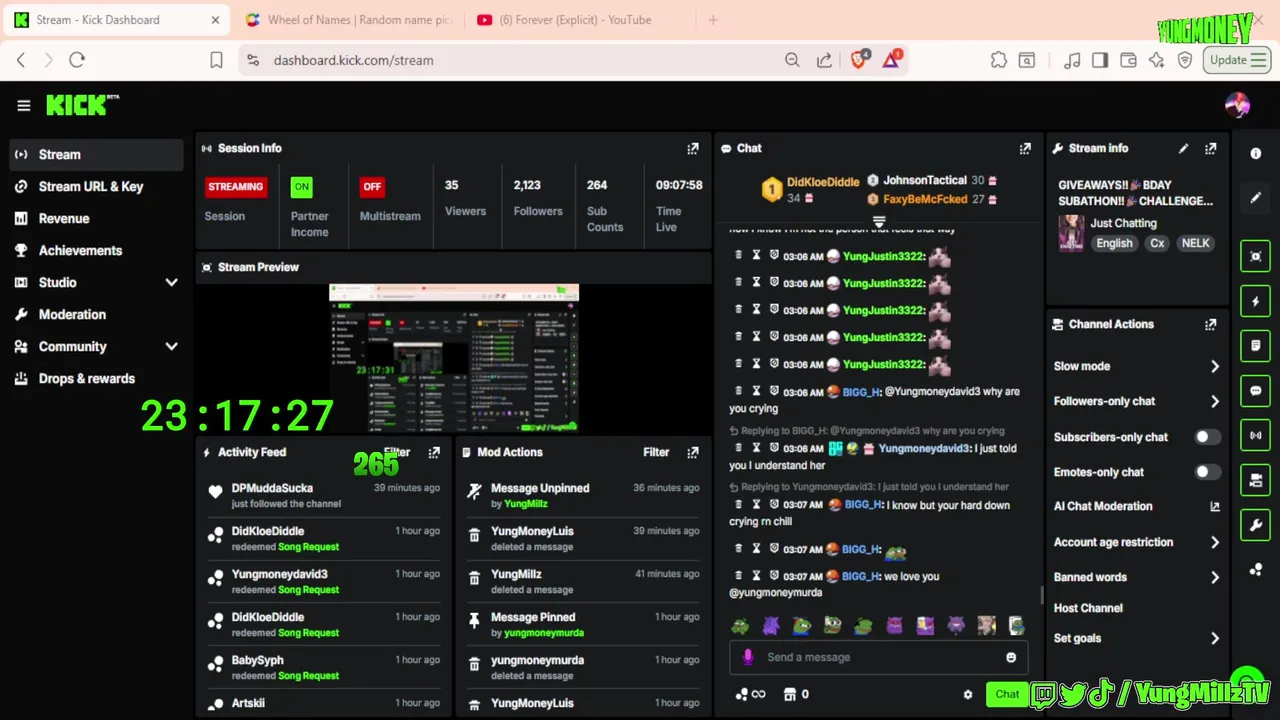Screen dimensions: 1280x720
Task: Open a new browser tab
Action: coord(713,20)
